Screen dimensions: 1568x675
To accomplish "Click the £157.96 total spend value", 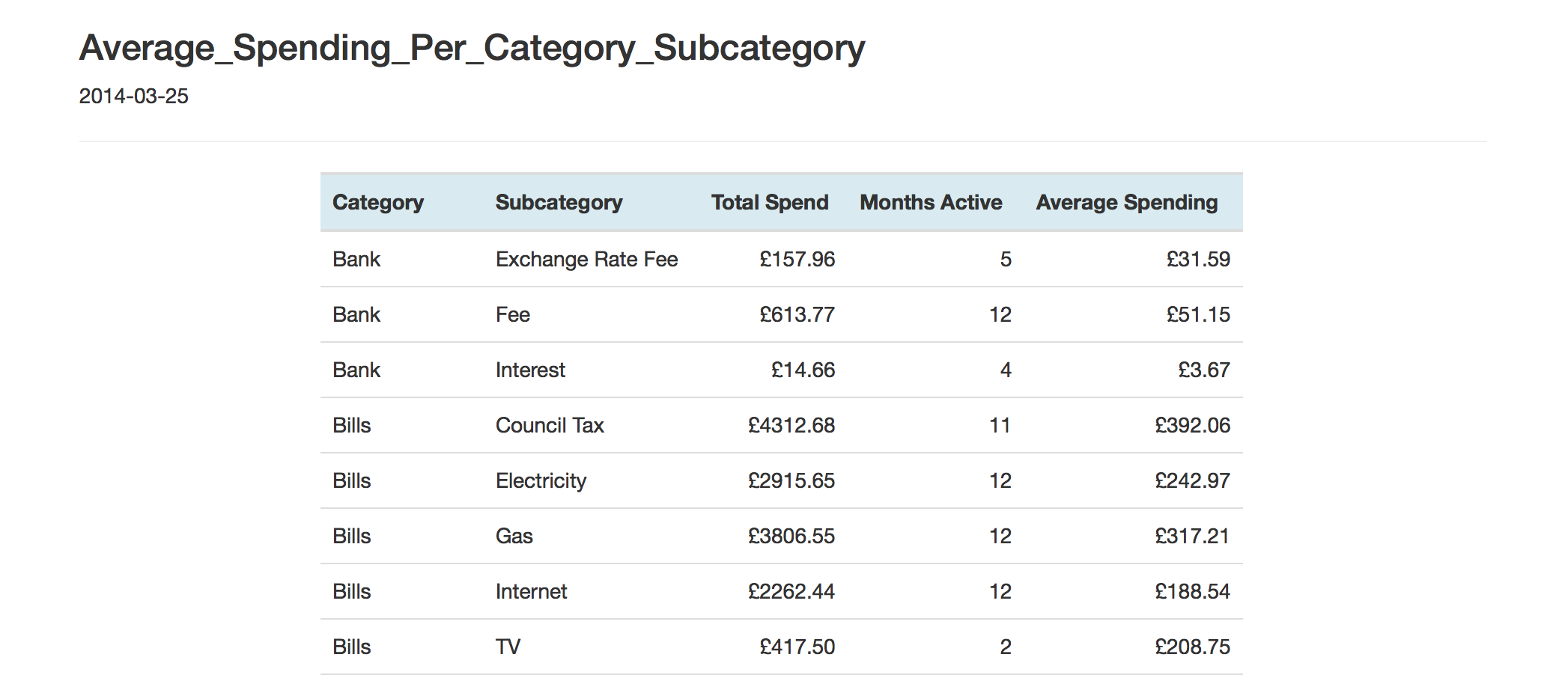I will (x=797, y=259).
